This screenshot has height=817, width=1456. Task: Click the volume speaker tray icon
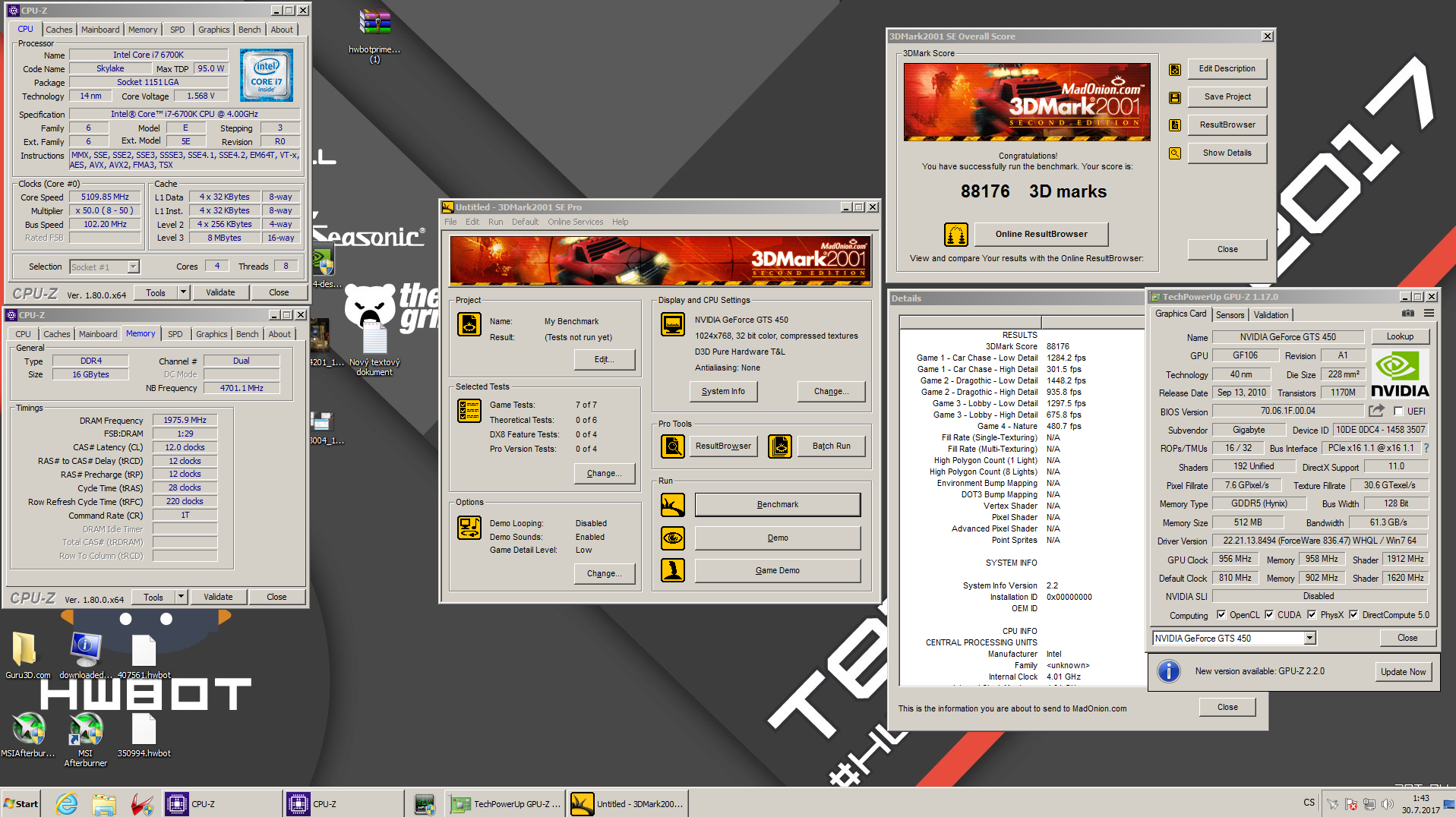1388,804
